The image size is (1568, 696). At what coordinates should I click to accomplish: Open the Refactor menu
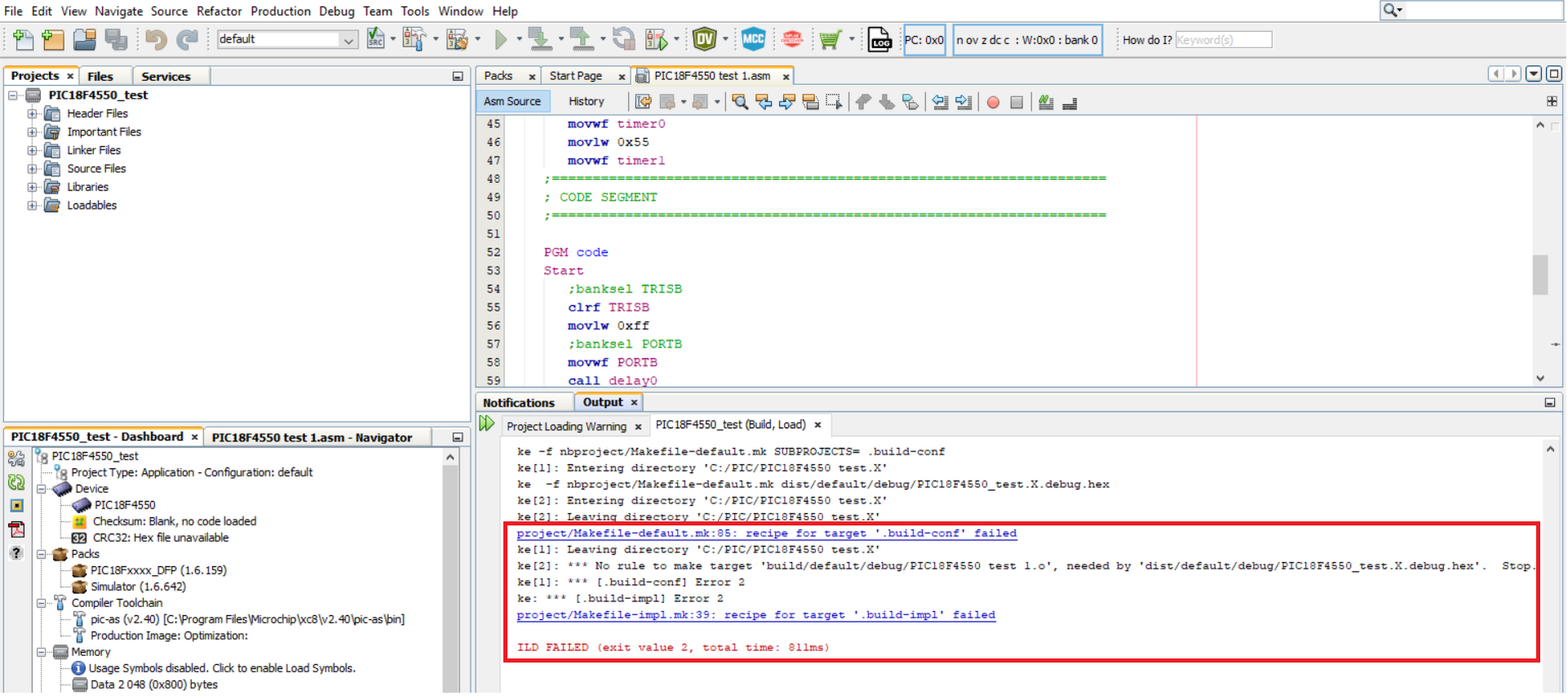click(219, 11)
